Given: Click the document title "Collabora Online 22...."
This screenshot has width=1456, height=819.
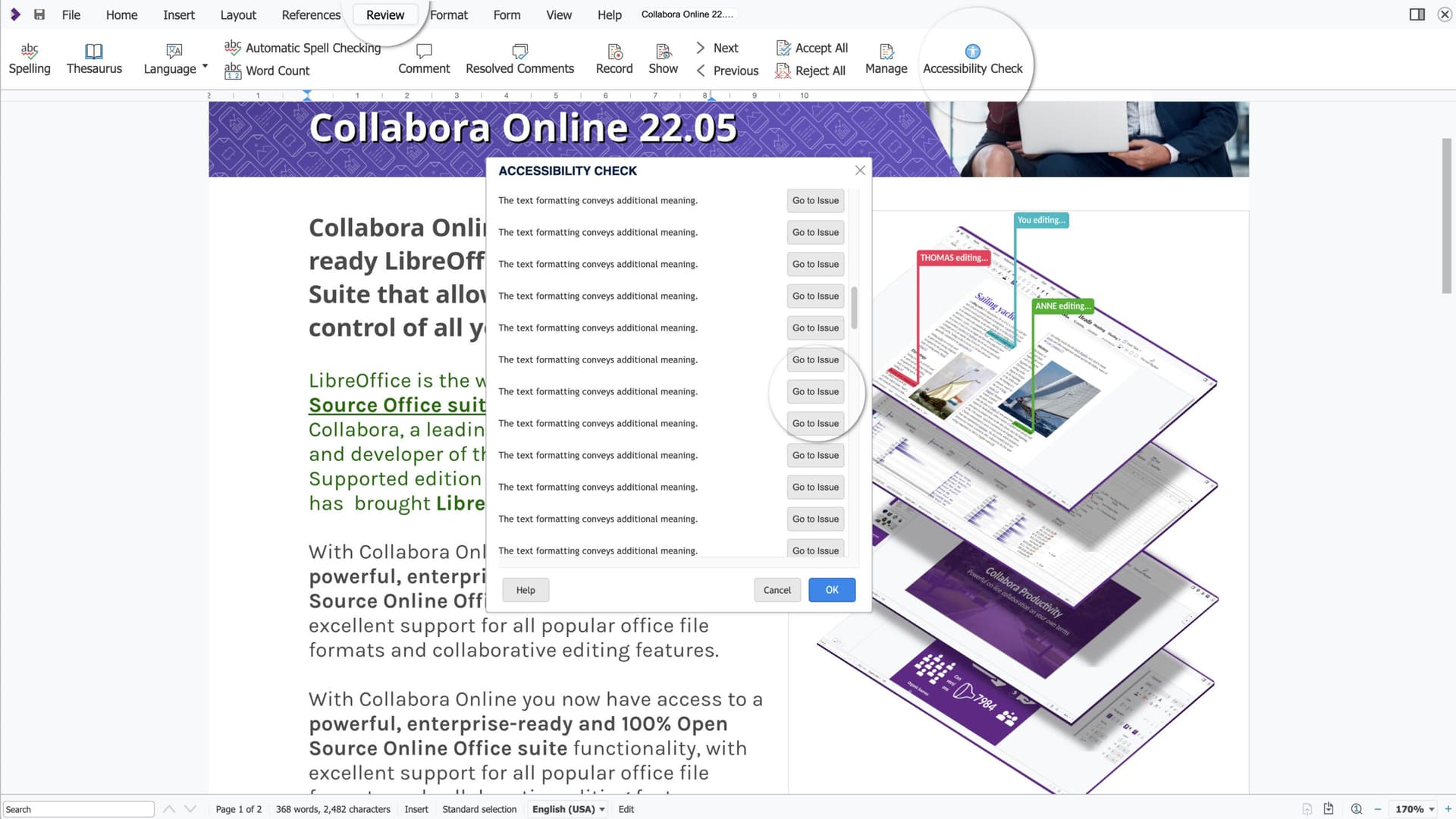Looking at the screenshot, I should click(687, 14).
